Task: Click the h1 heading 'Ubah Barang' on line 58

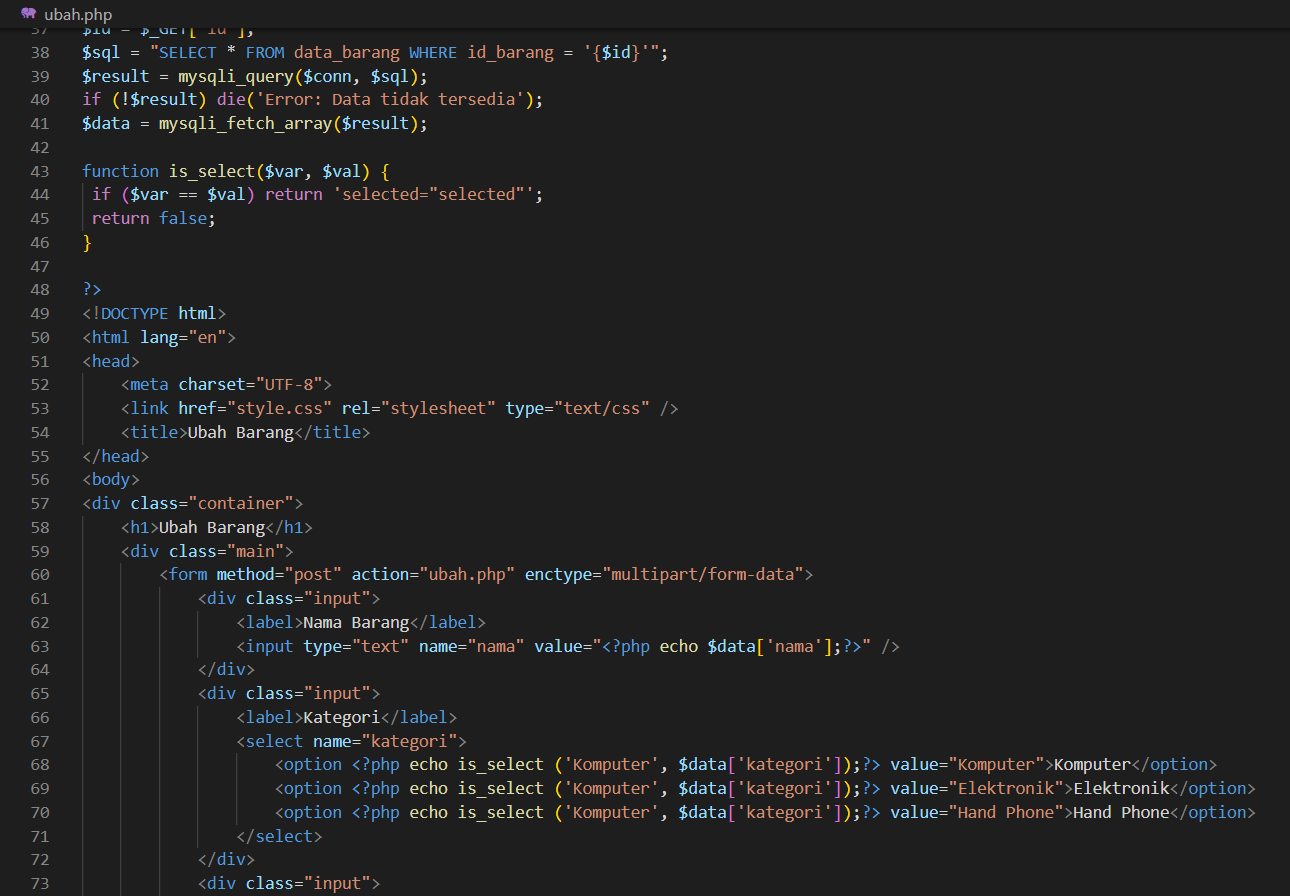Action: [x=212, y=526]
